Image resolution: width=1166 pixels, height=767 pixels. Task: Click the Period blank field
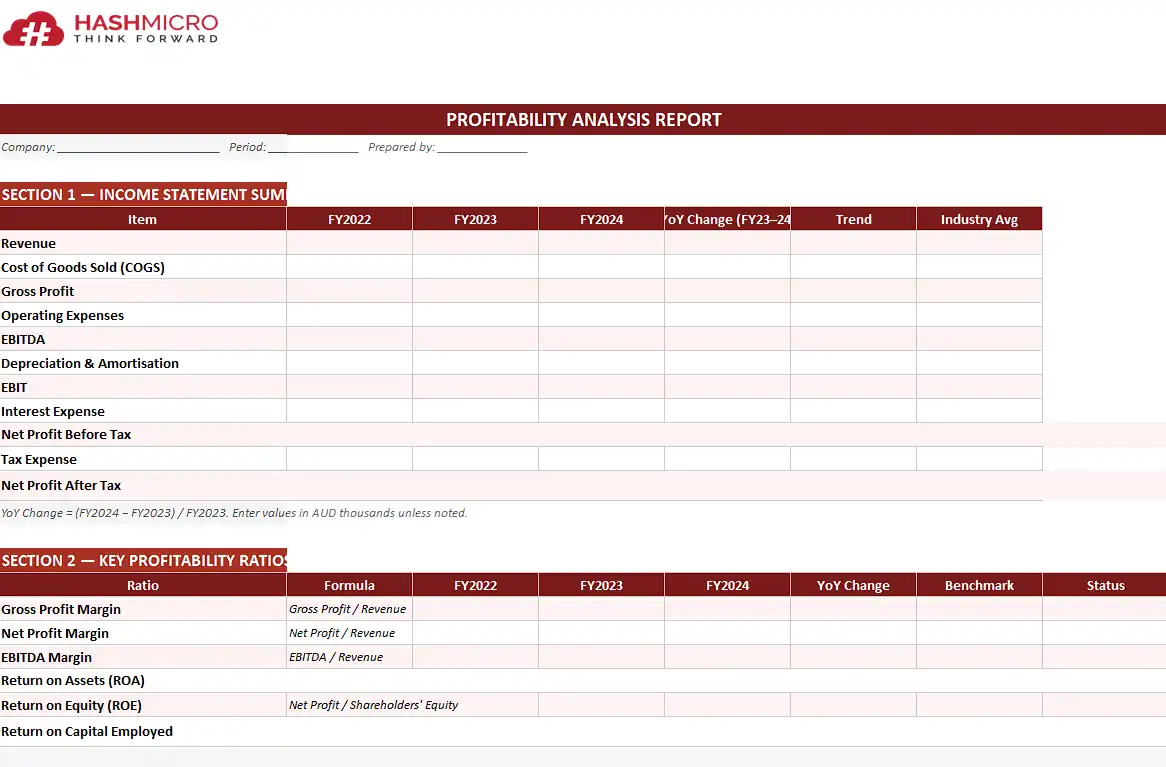(312, 147)
